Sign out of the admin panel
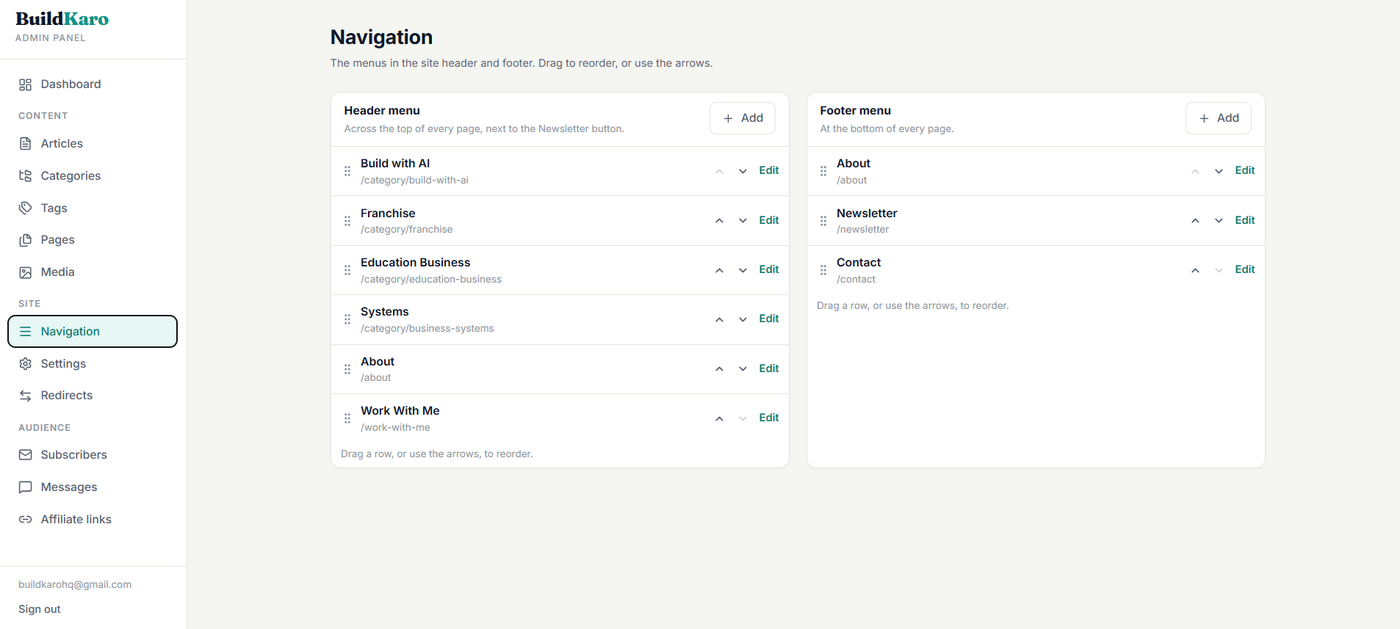Screen dimensions: 1400x629 coord(39,610)
